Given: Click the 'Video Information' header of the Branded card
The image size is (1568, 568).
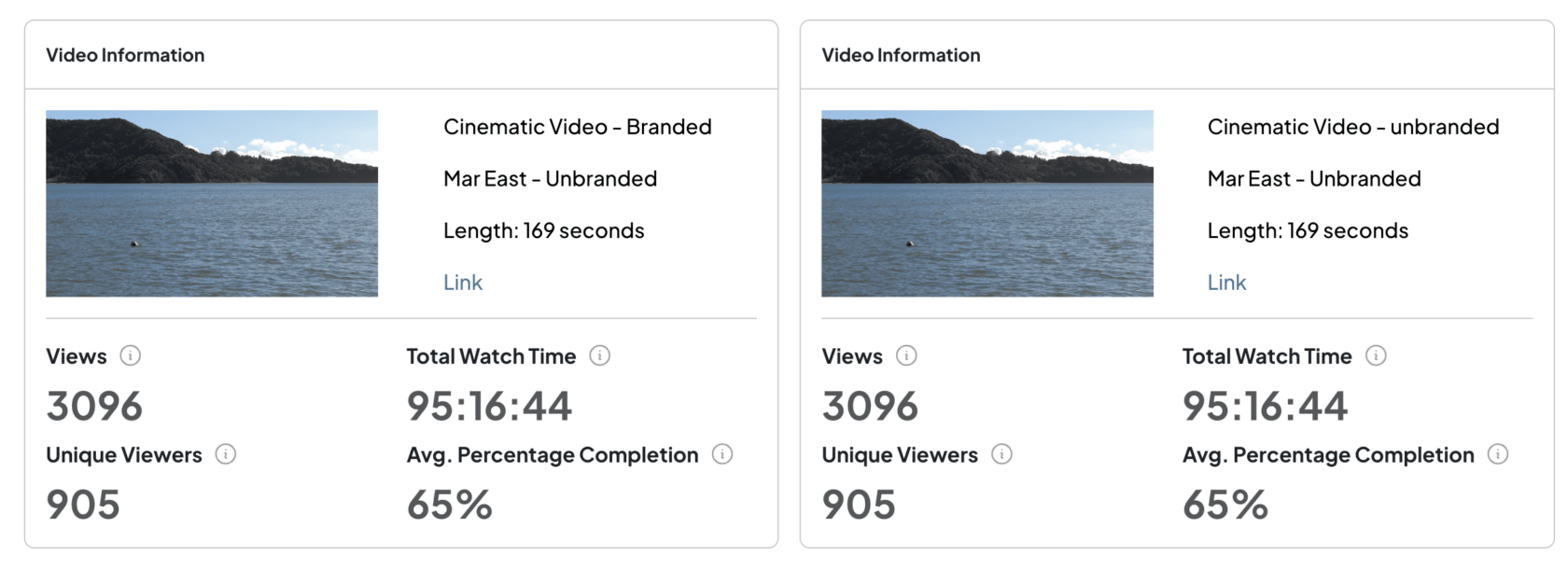Looking at the screenshot, I should (125, 55).
